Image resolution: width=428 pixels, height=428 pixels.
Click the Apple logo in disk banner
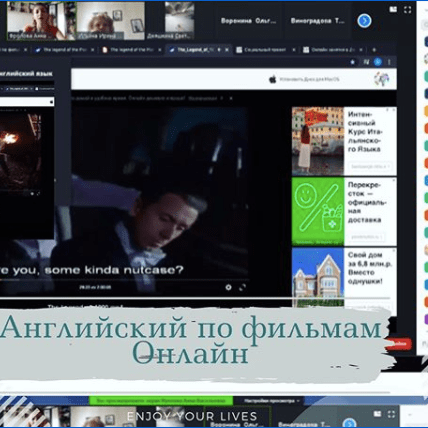tap(273, 79)
